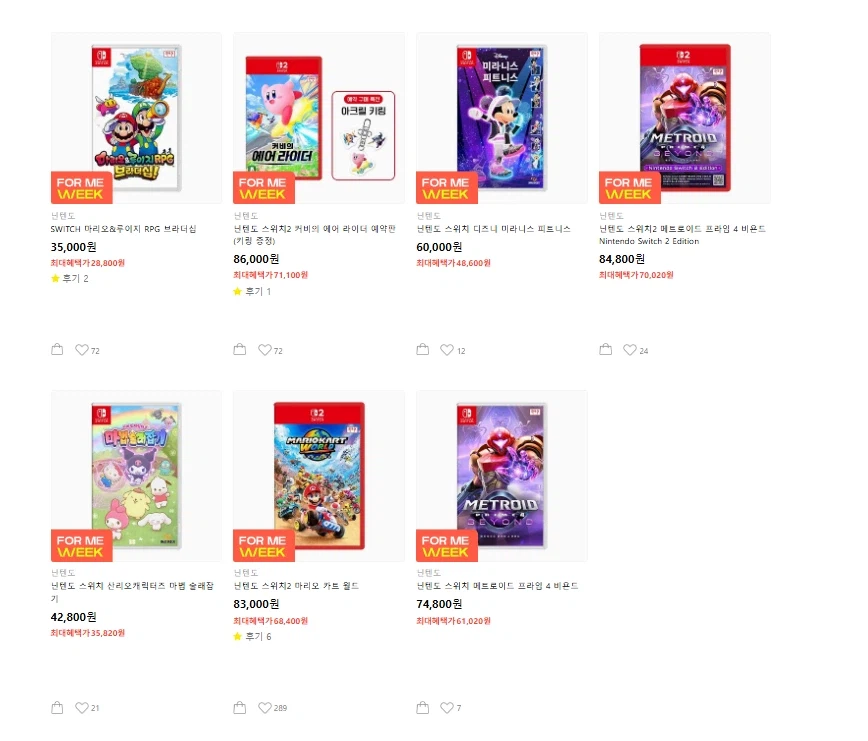Viewport: 868px width, 741px height.
Task: Open Mario Kart World product thumbnail
Action: (x=319, y=476)
